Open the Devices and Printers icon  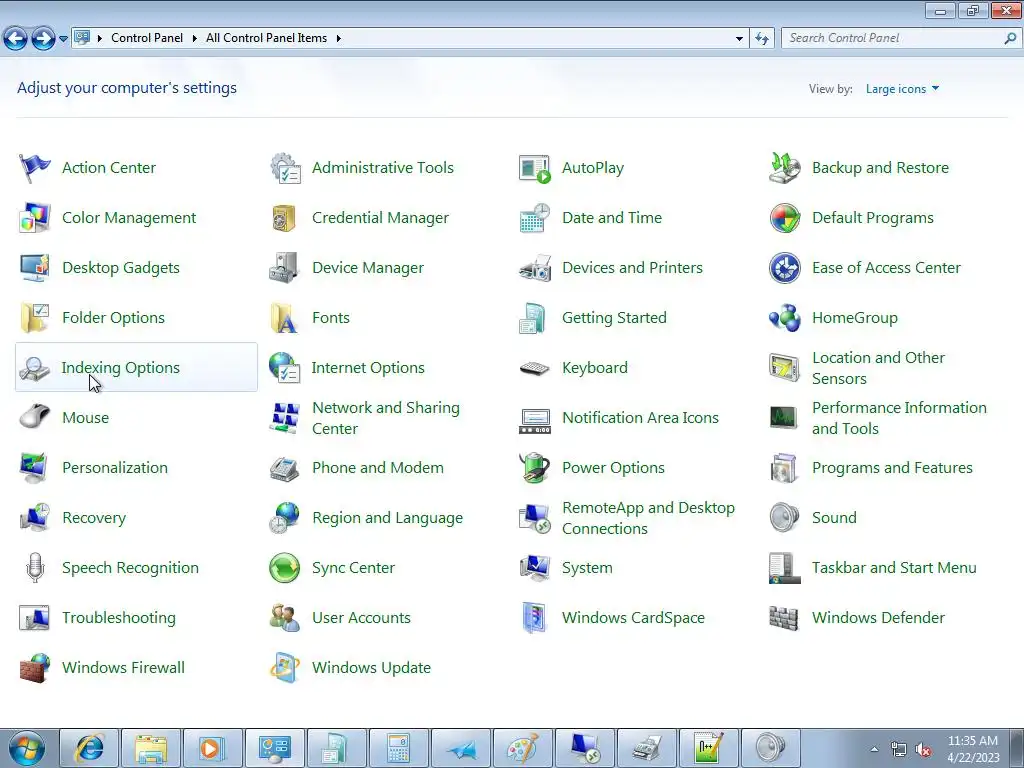coord(535,268)
